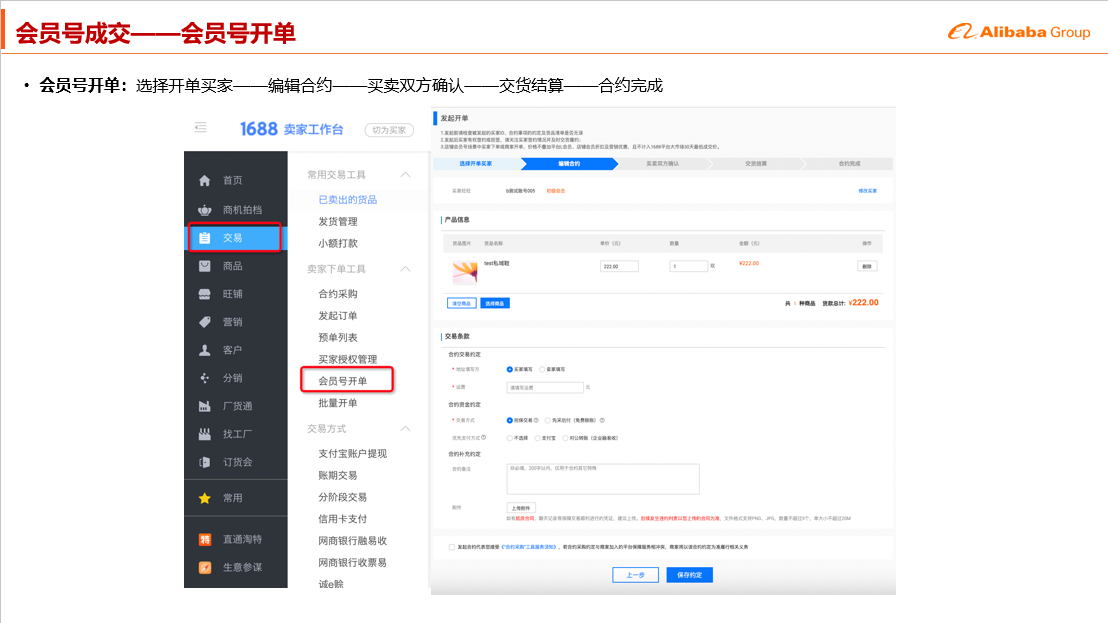The height and width of the screenshot is (623, 1108).
Task: Click help icon next to 先采后付
Action: [x=602, y=420]
